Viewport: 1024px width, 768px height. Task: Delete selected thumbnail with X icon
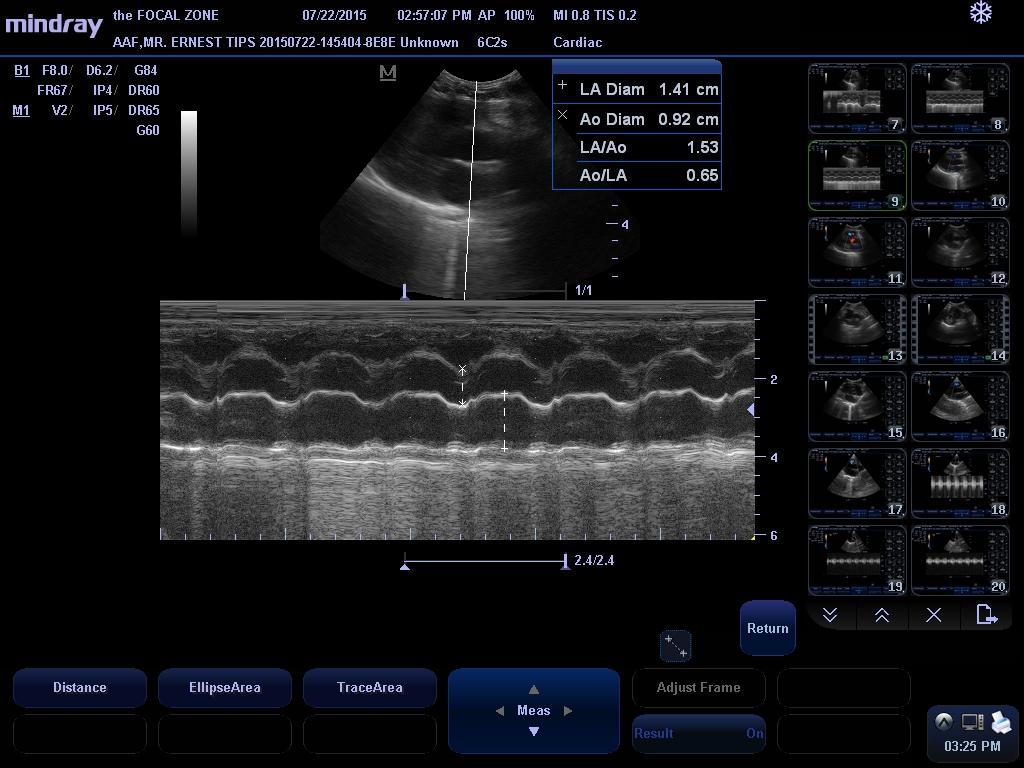click(x=933, y=615)
